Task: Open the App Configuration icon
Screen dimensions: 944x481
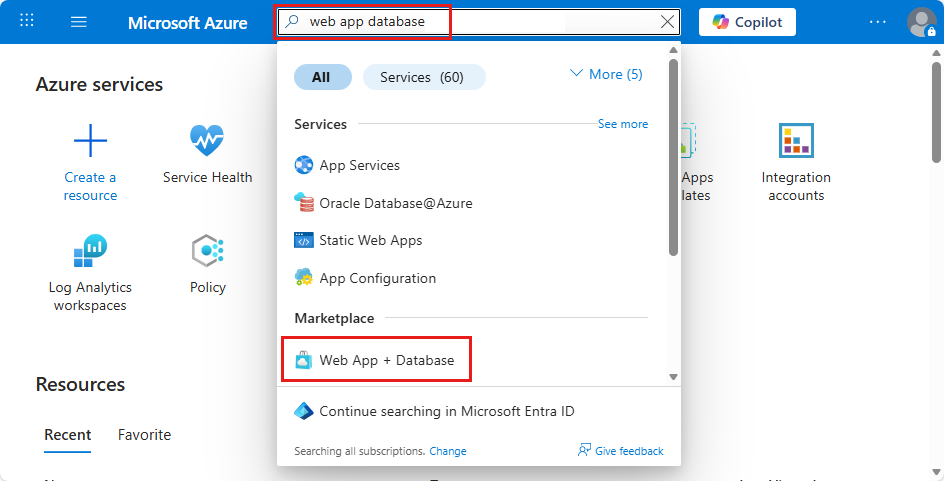Action: click(x=304, y=278)
